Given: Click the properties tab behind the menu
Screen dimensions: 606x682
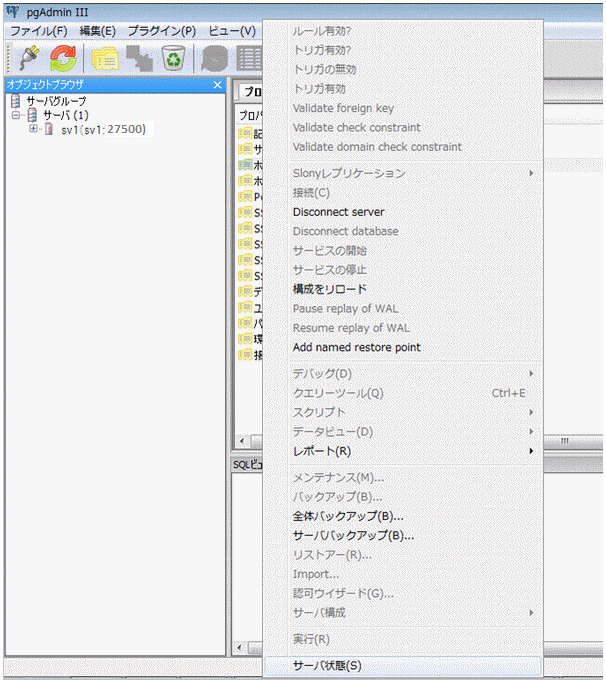Looking at the screenshot, I should (251, 91).
